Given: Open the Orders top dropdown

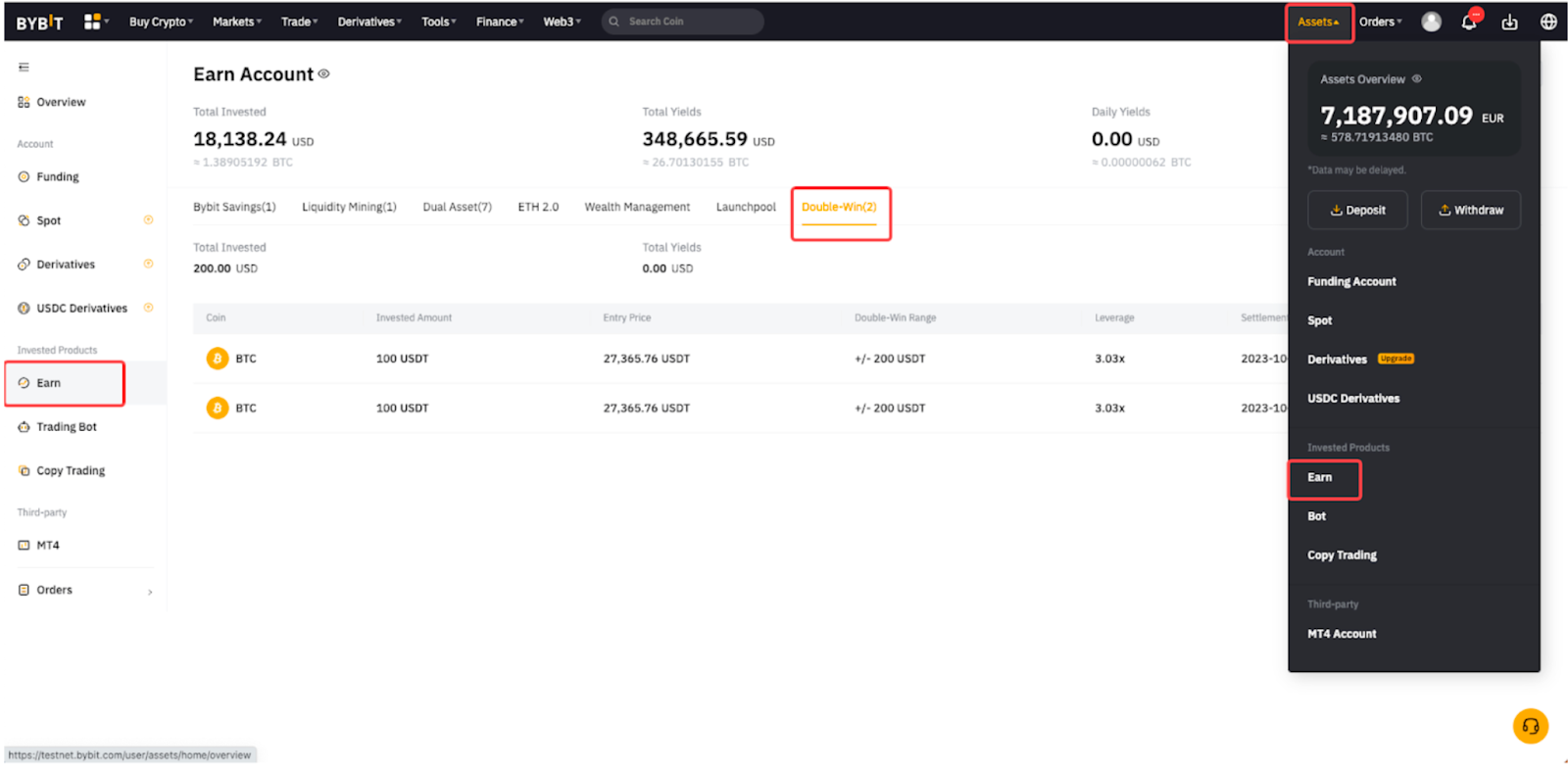Looking at the screenshot, I should (1380, 22).
